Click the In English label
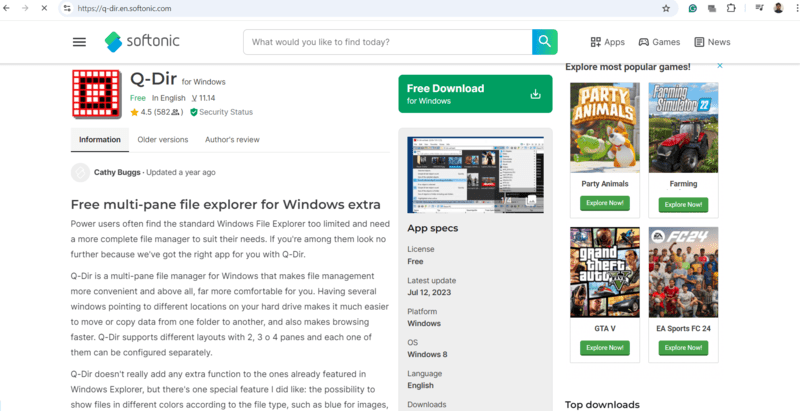The width and height of the screenshot is (800, 411). (x=168, y=98)
